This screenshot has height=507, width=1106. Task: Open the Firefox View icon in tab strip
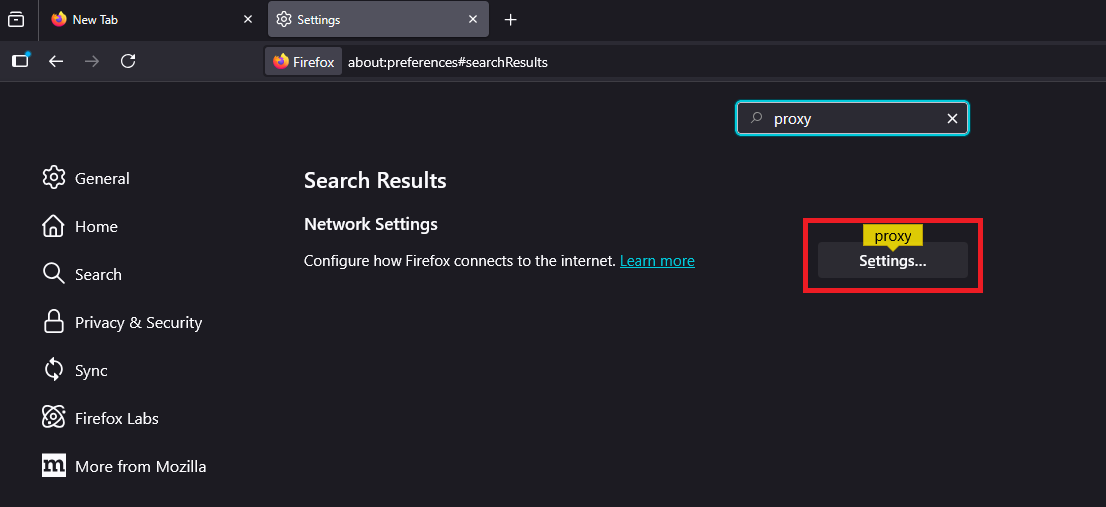coord(16,19)
